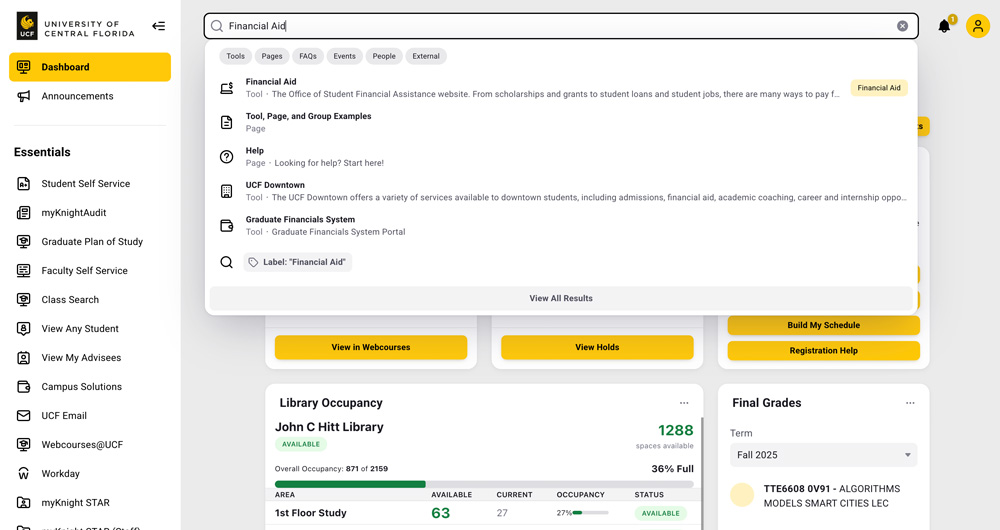Viewport: 1000px width, 530px height.
Task: Click the View Any Student icon
Action: (x=24, y=328)
